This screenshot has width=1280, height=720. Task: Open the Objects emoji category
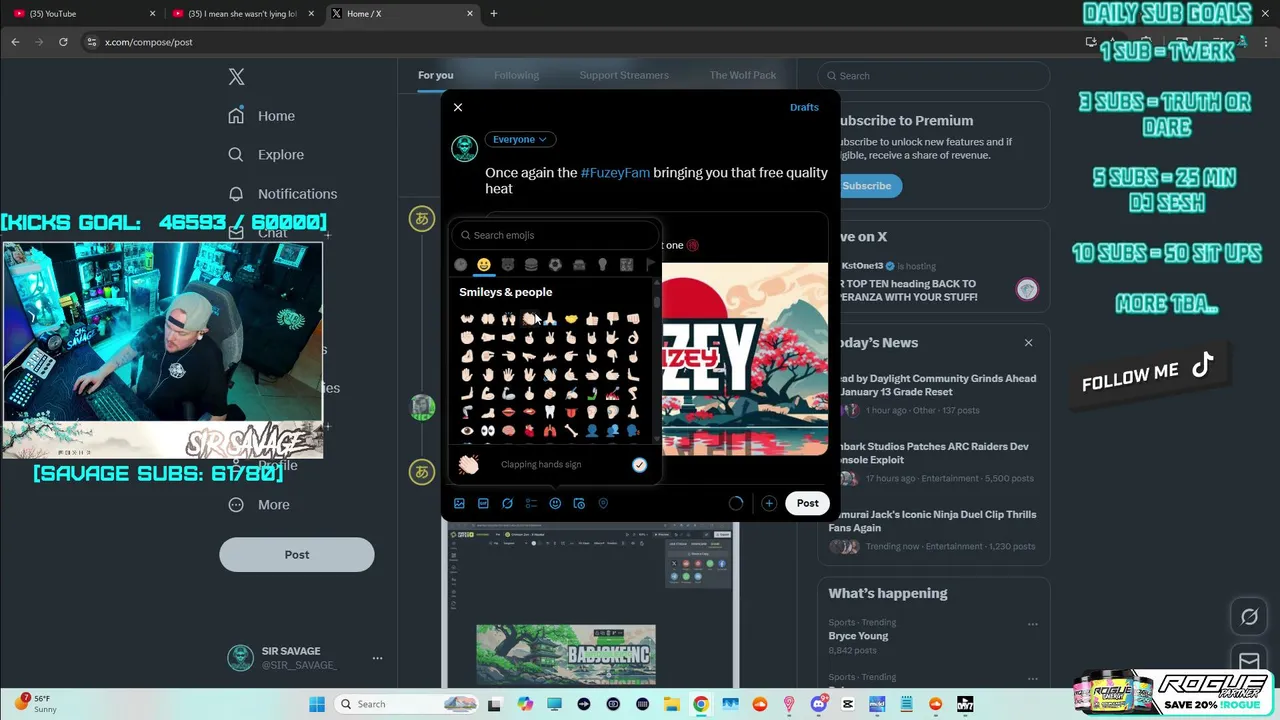[602, 265]
